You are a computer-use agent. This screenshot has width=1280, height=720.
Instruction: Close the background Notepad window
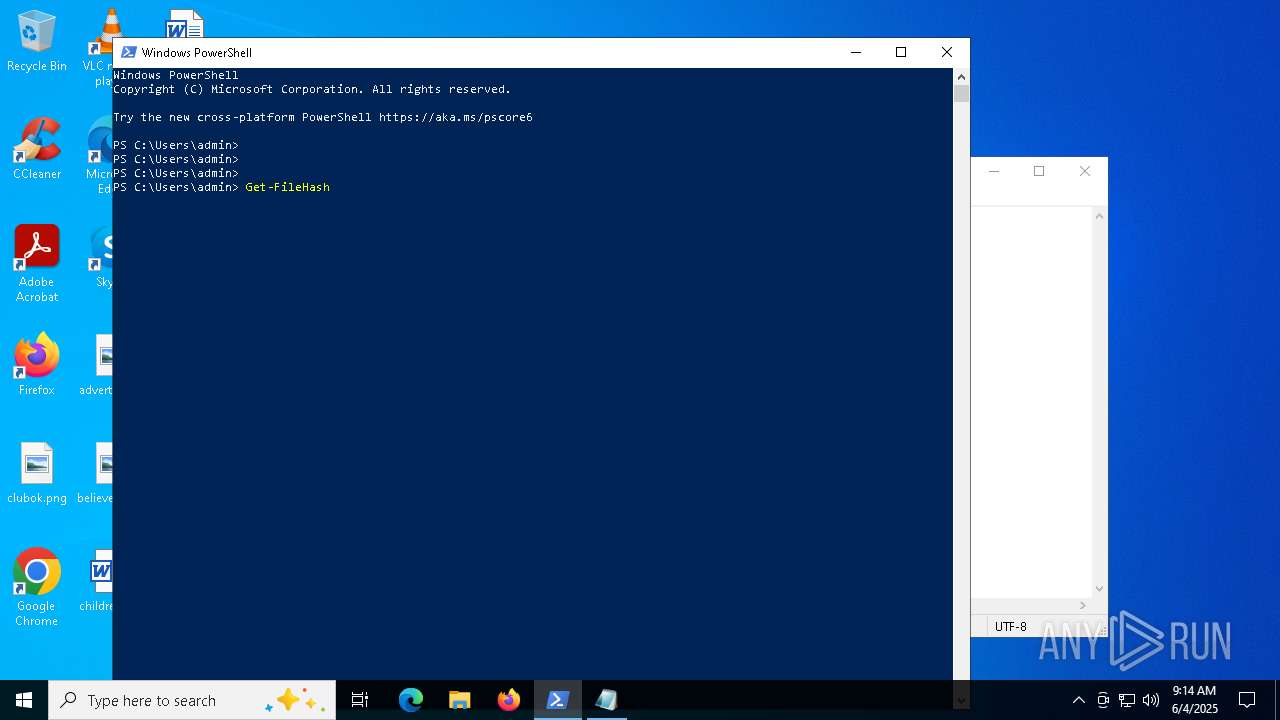(x=1085, y=171)
